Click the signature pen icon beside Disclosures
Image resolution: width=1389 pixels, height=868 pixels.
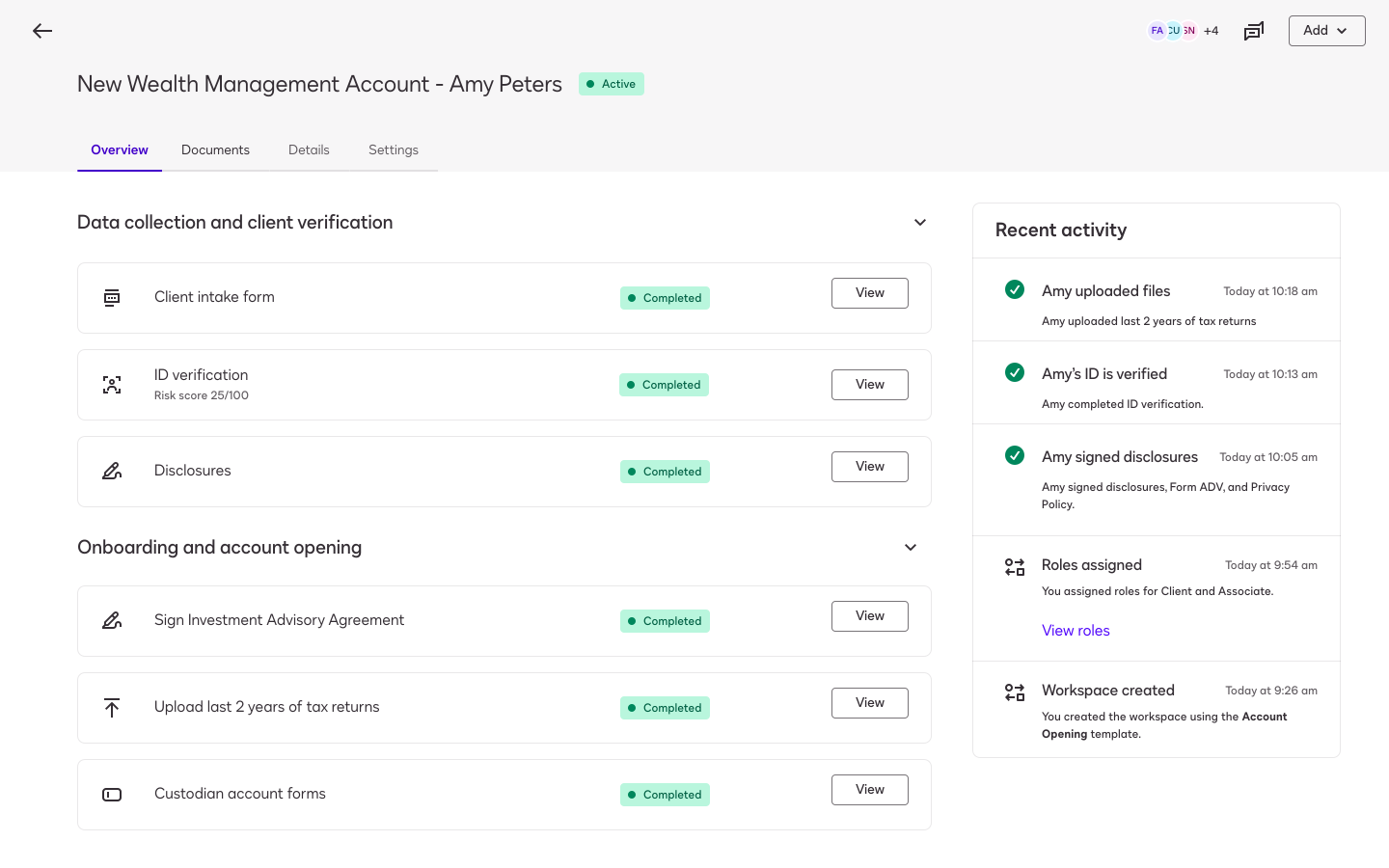click(112, 471)
